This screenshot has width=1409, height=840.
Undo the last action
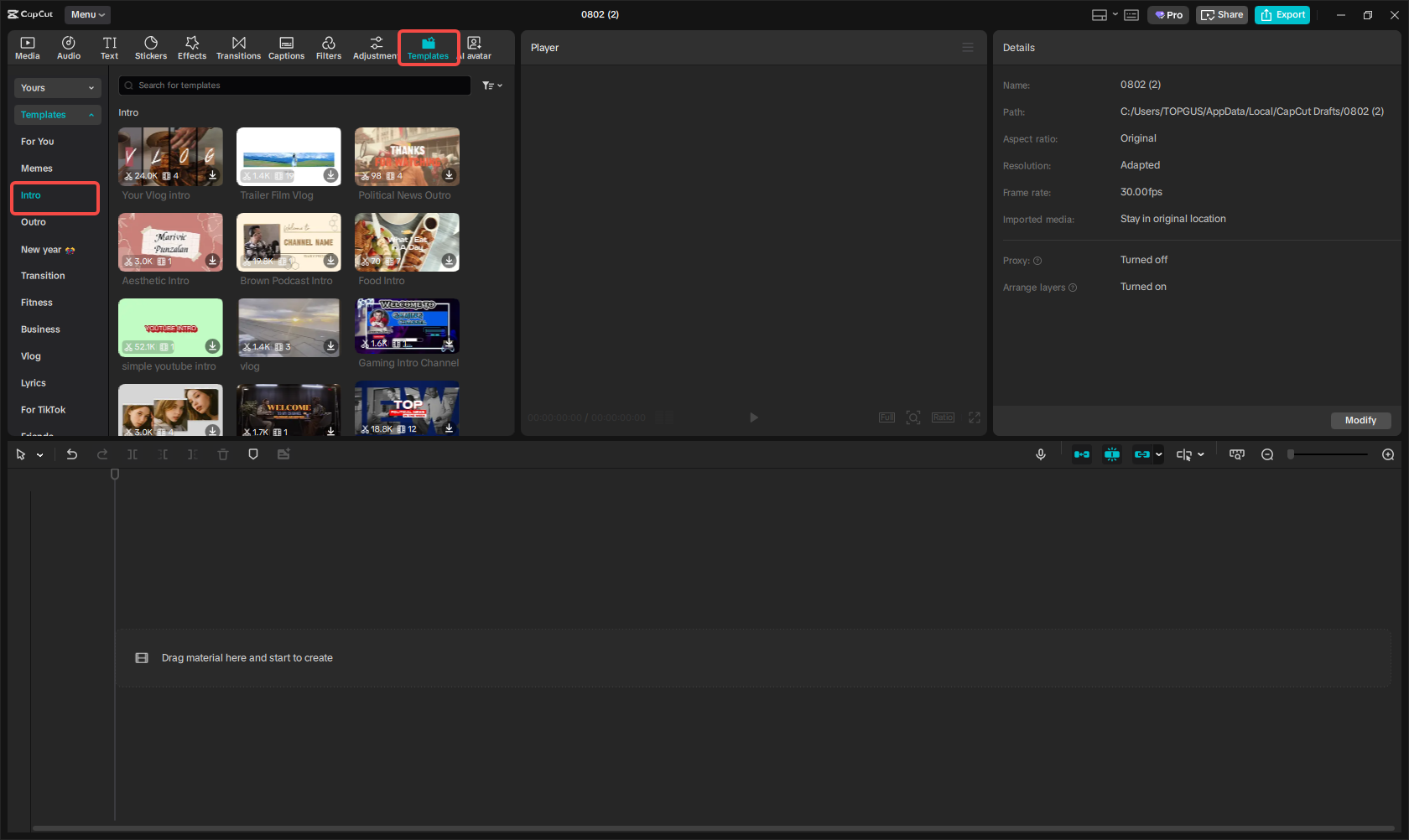(72, 454)
